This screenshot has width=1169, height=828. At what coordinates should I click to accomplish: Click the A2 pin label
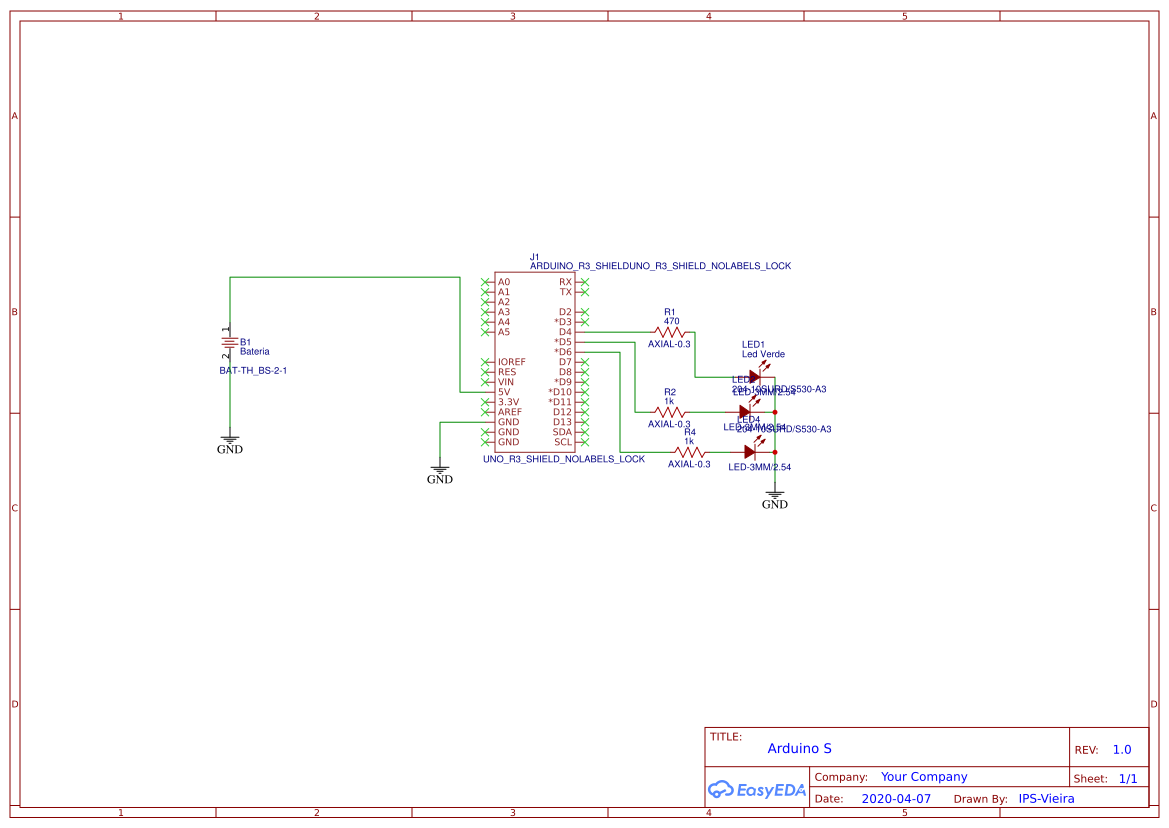click(504, 303)
